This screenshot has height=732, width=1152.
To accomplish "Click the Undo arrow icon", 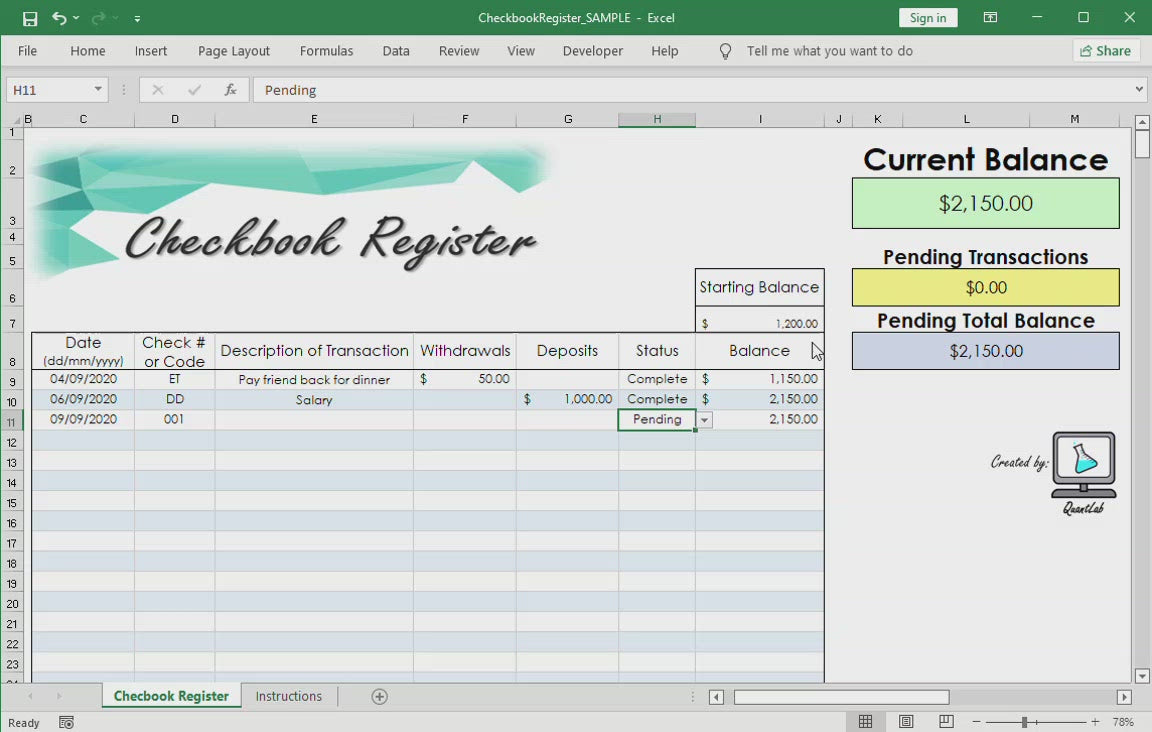I will (x=59, y=18).
